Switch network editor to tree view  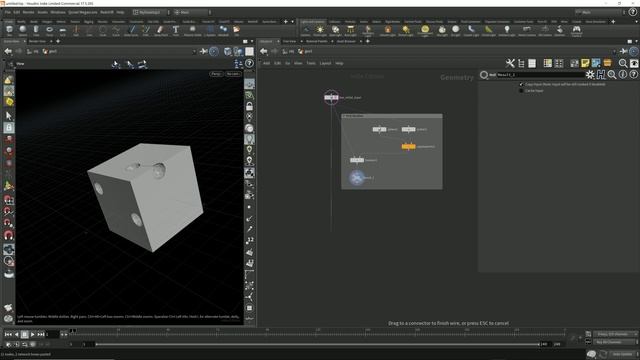coord(521,63)
